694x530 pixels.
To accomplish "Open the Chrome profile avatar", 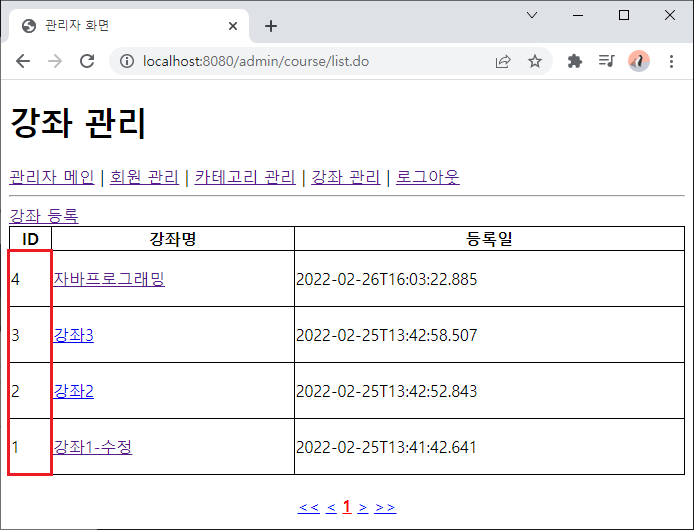I will (x=639, y=61).
